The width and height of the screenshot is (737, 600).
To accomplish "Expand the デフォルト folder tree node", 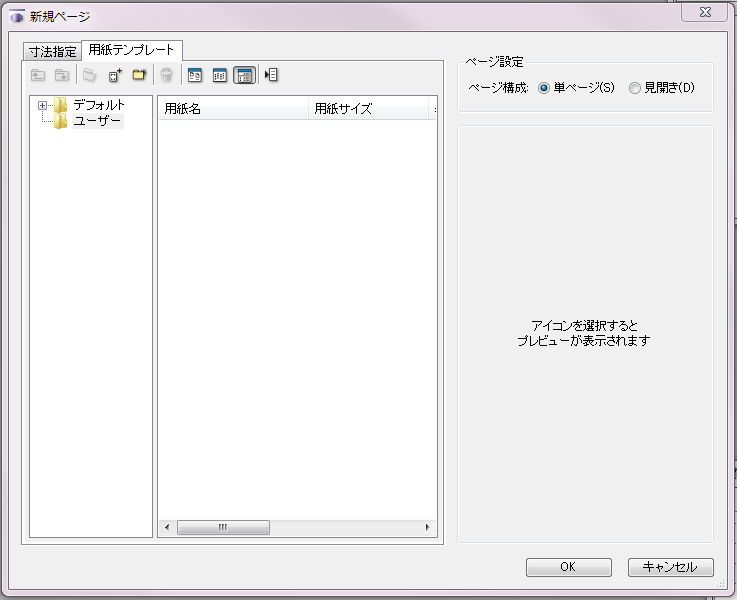I will pyautogui.click(x=42, y=105).
